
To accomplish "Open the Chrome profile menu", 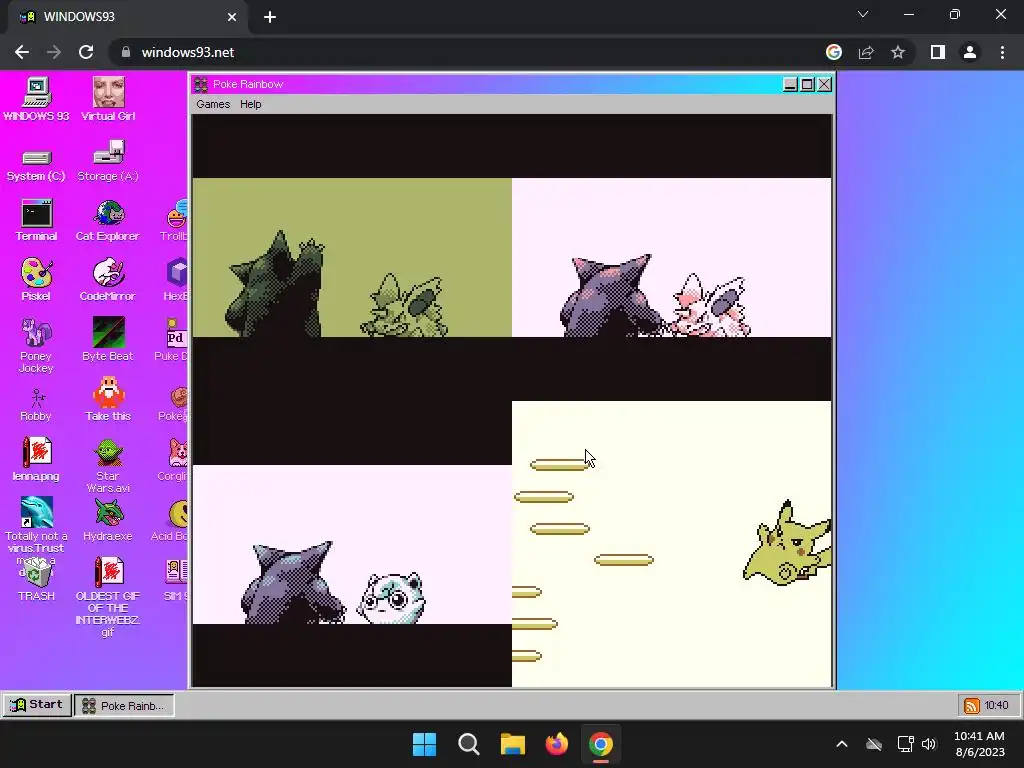I will (970, 52).
